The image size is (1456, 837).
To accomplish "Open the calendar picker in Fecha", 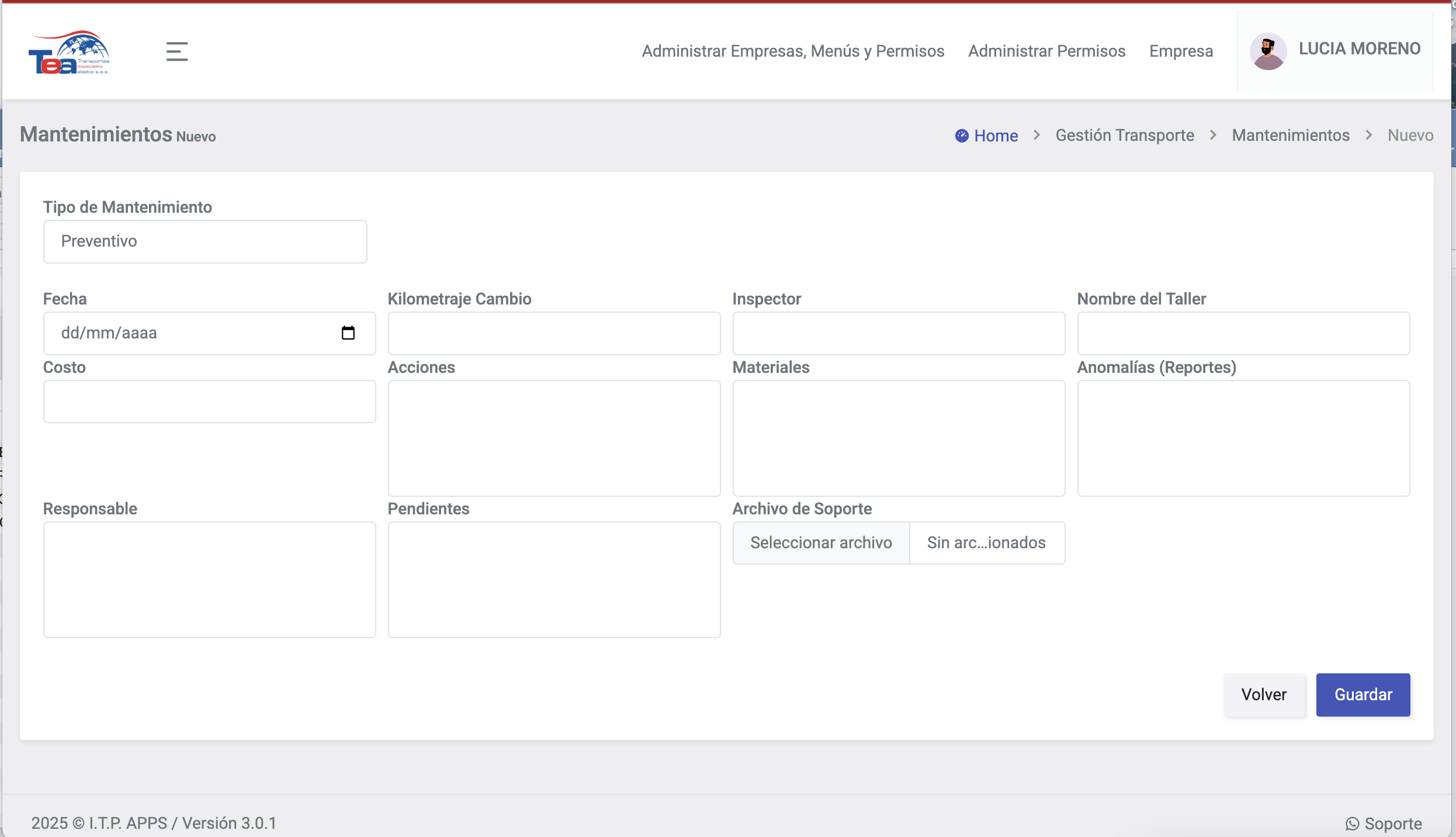I will [x=348, y=333].
